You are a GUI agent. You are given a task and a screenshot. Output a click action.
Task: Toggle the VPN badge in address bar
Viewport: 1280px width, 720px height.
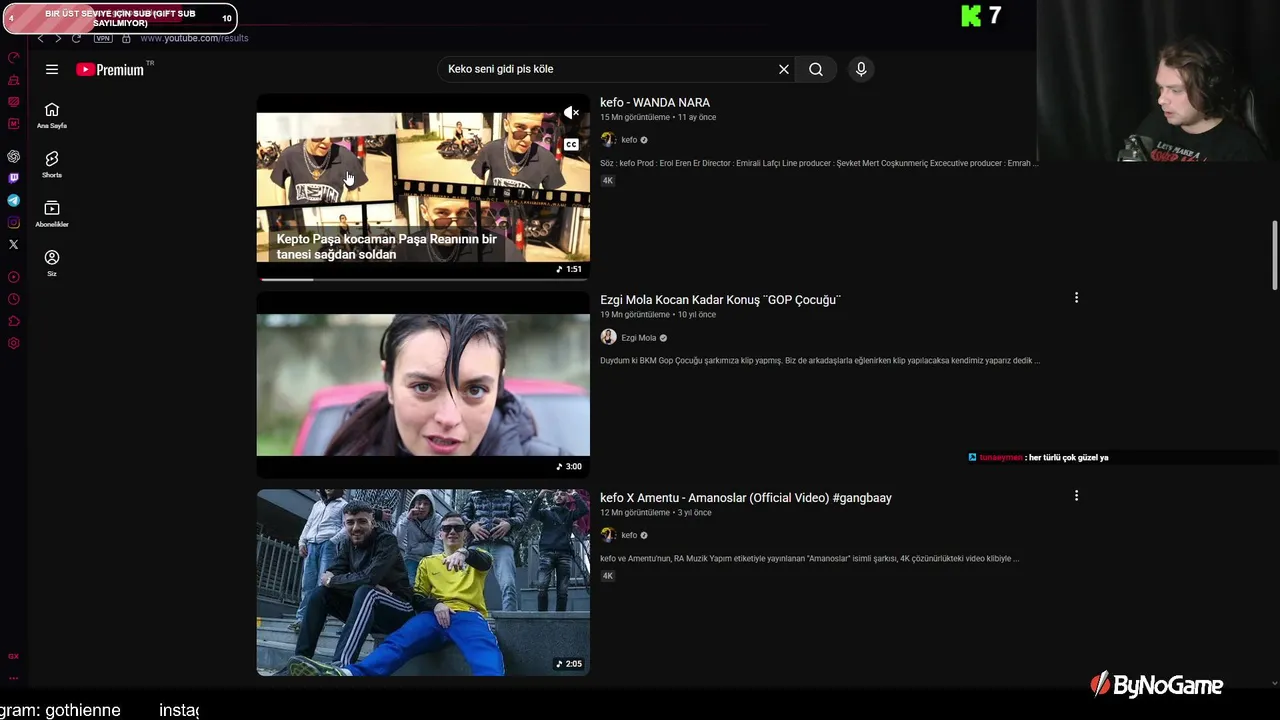coord(103,38)
